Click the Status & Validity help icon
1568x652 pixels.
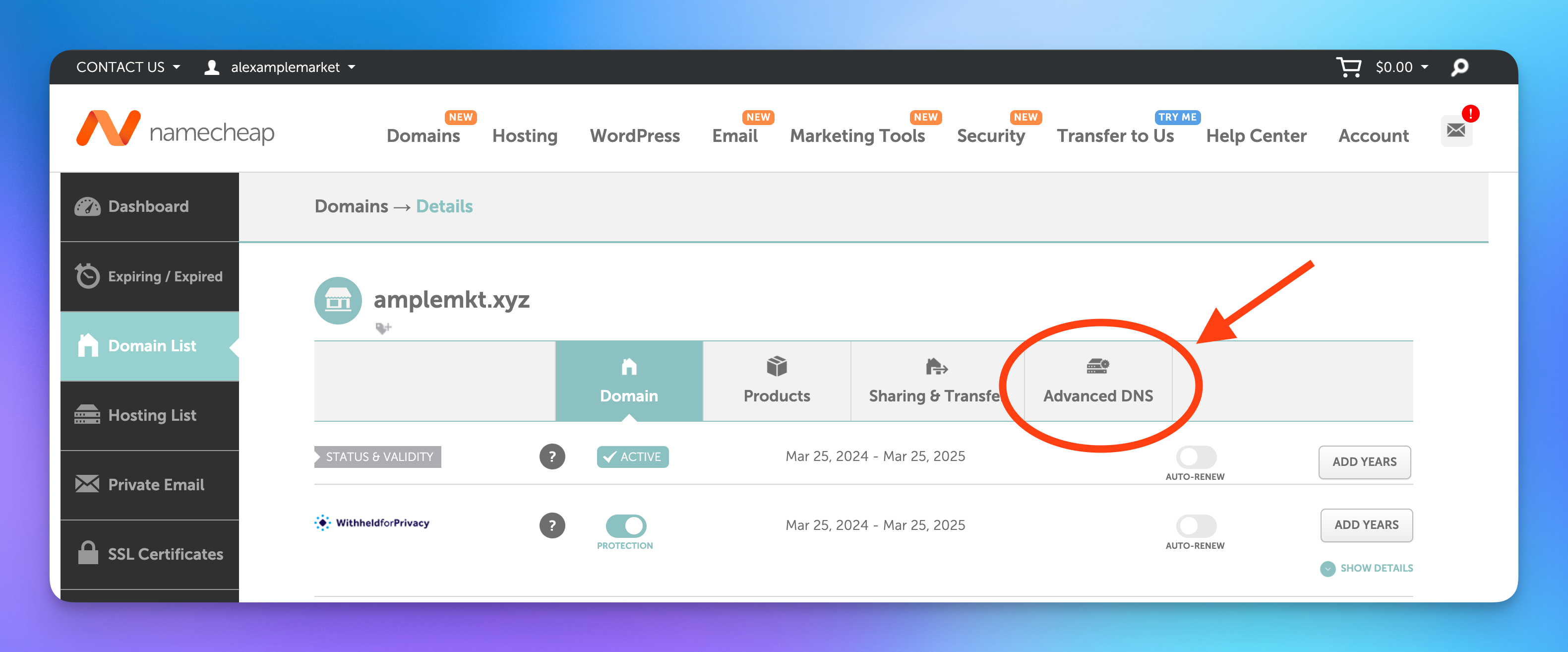point(551,456)
